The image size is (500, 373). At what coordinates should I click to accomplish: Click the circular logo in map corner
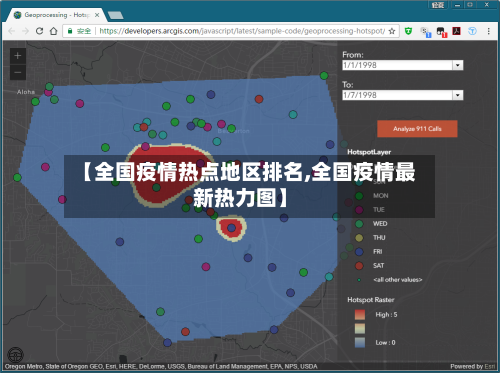16,355
